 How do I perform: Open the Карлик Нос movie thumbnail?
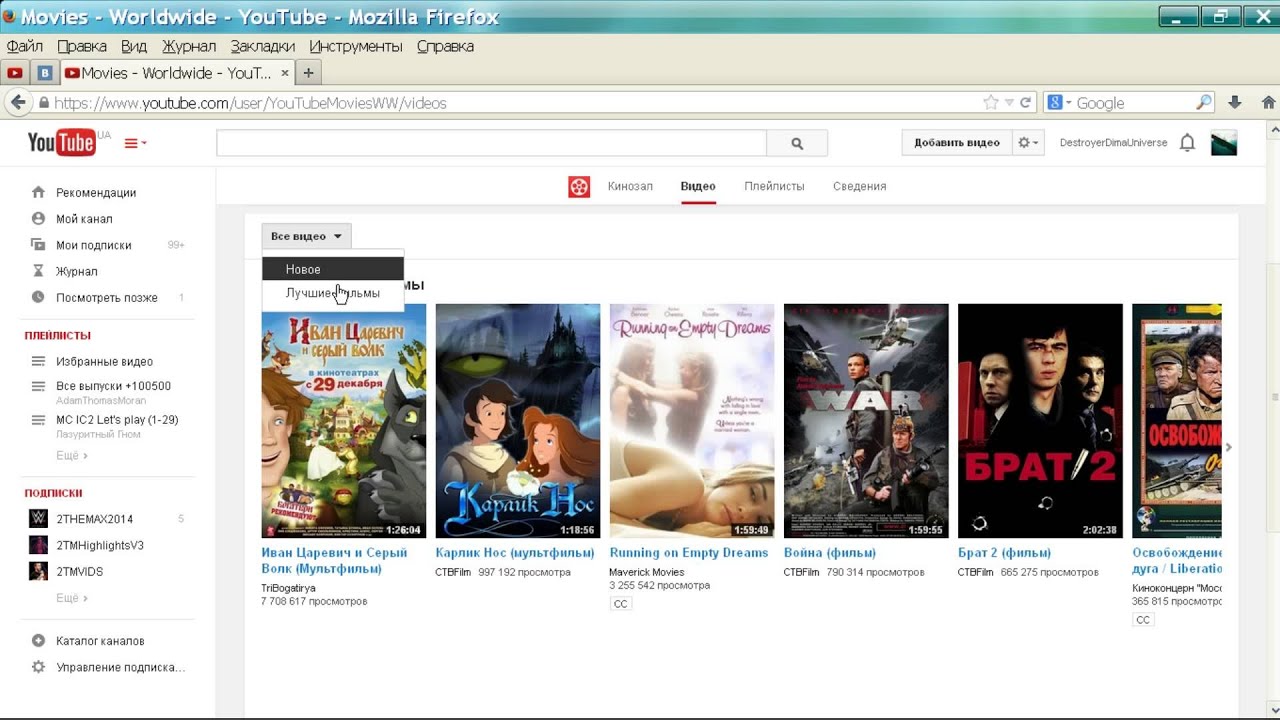tap(518, 421)
